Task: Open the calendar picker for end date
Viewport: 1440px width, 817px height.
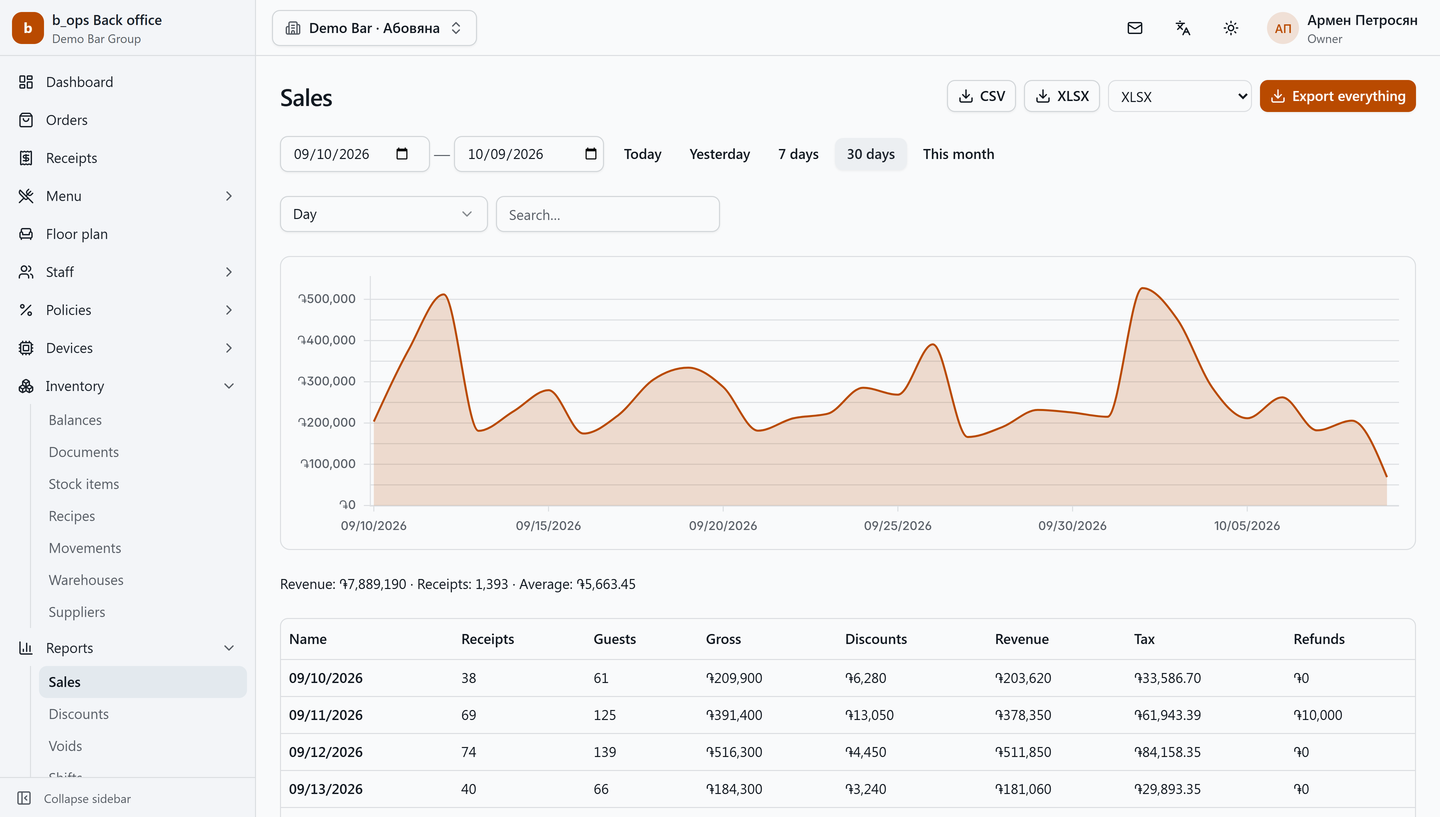Action: click(591, 154)
